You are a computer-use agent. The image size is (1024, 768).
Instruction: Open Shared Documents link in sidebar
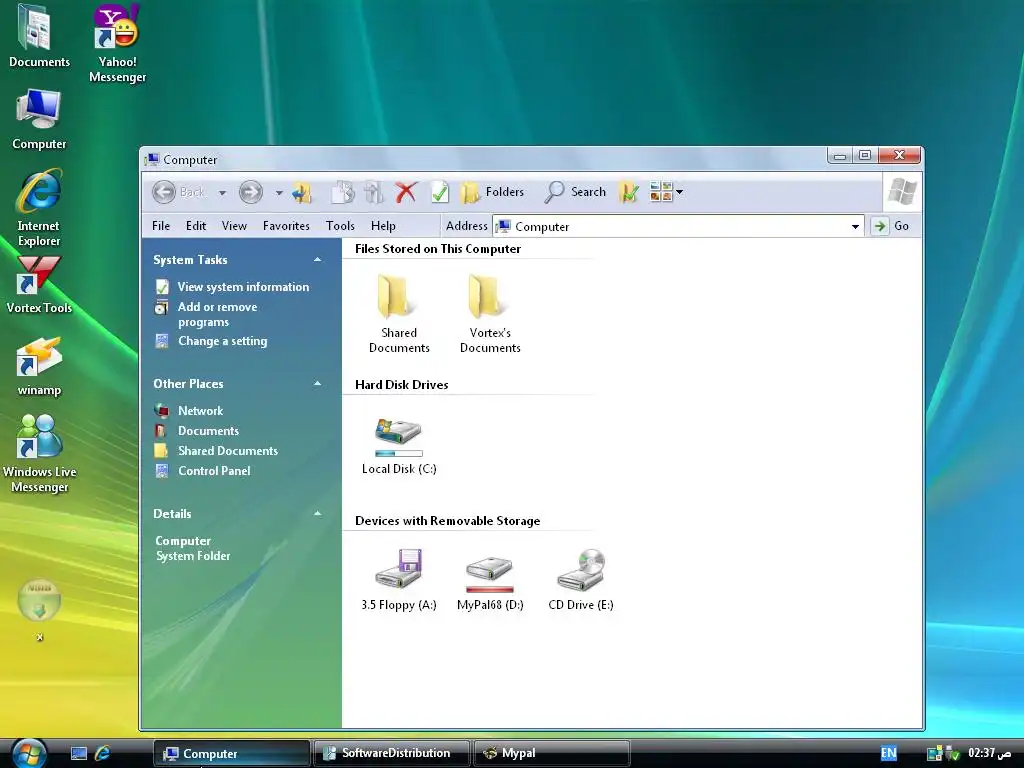[228, 451]
